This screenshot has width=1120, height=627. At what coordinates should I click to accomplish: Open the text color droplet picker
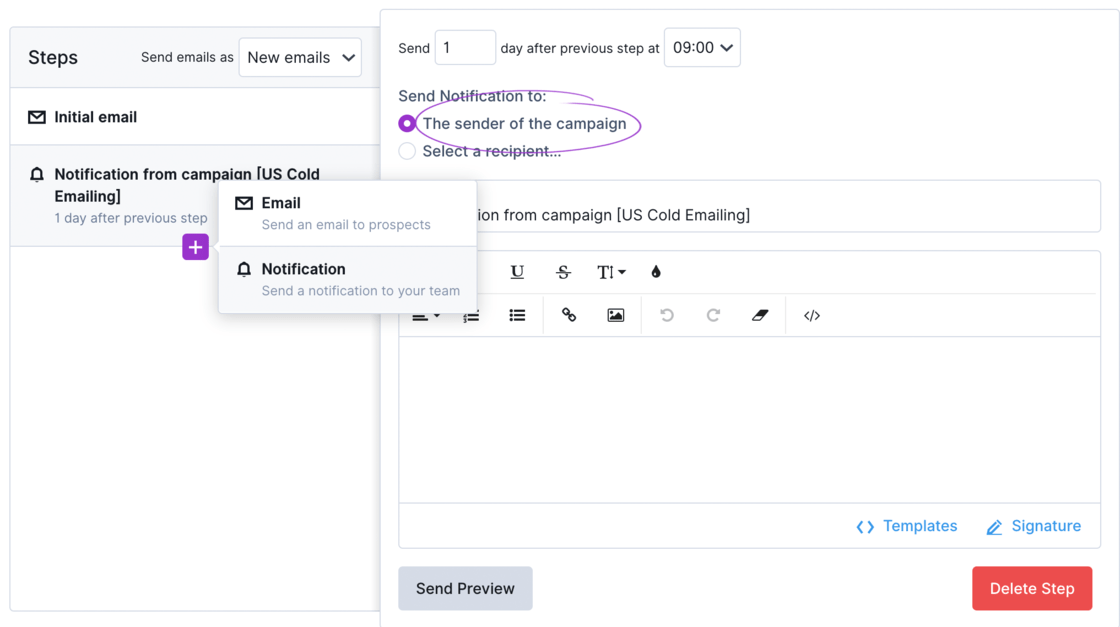(x=656, y=272)
